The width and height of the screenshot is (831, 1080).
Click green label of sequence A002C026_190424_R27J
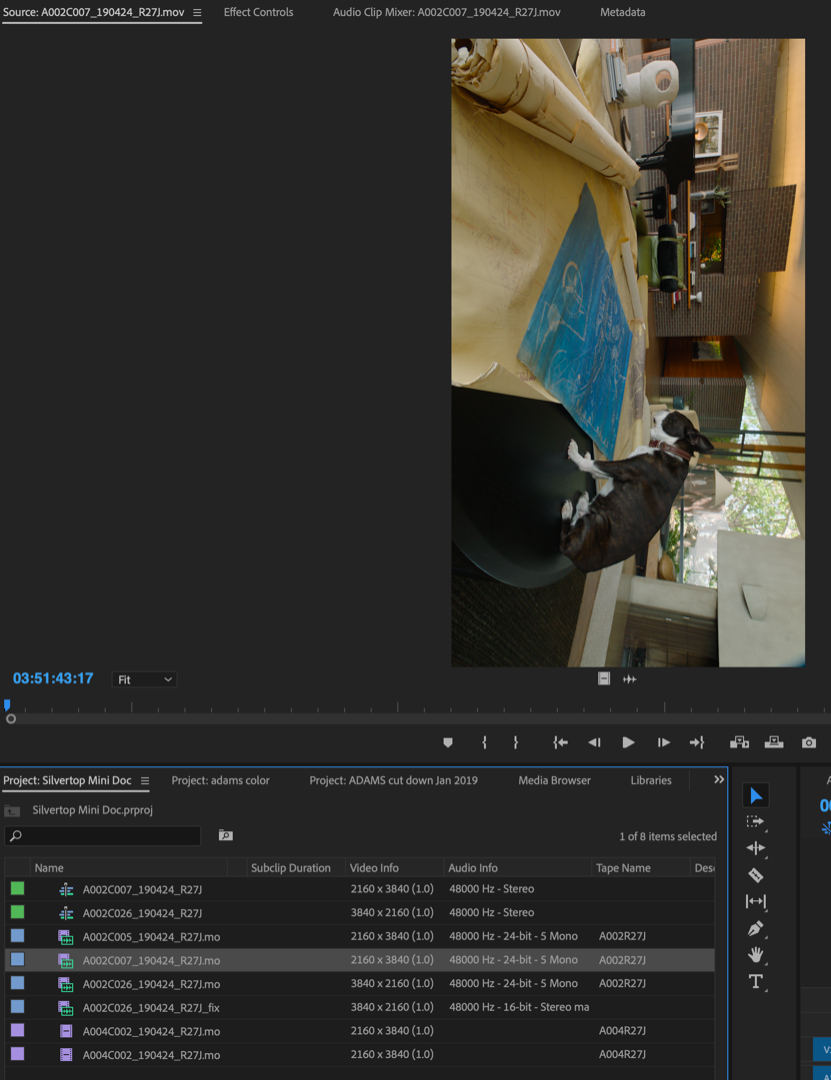point(17,912)
